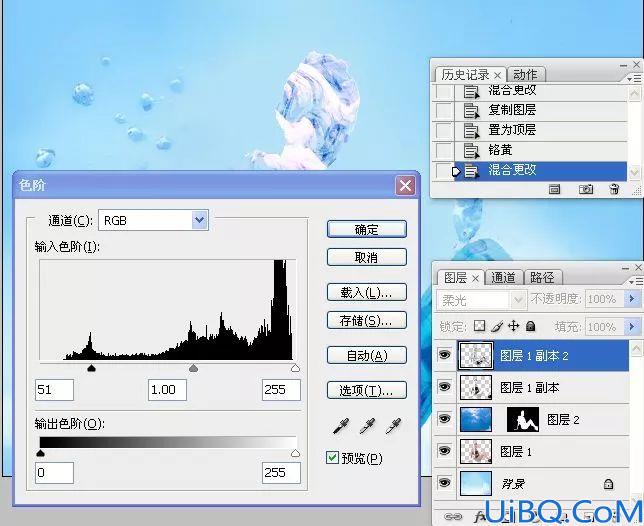644x526 pixels.
Task: Click the 取消 button
Action: (367, 257)
